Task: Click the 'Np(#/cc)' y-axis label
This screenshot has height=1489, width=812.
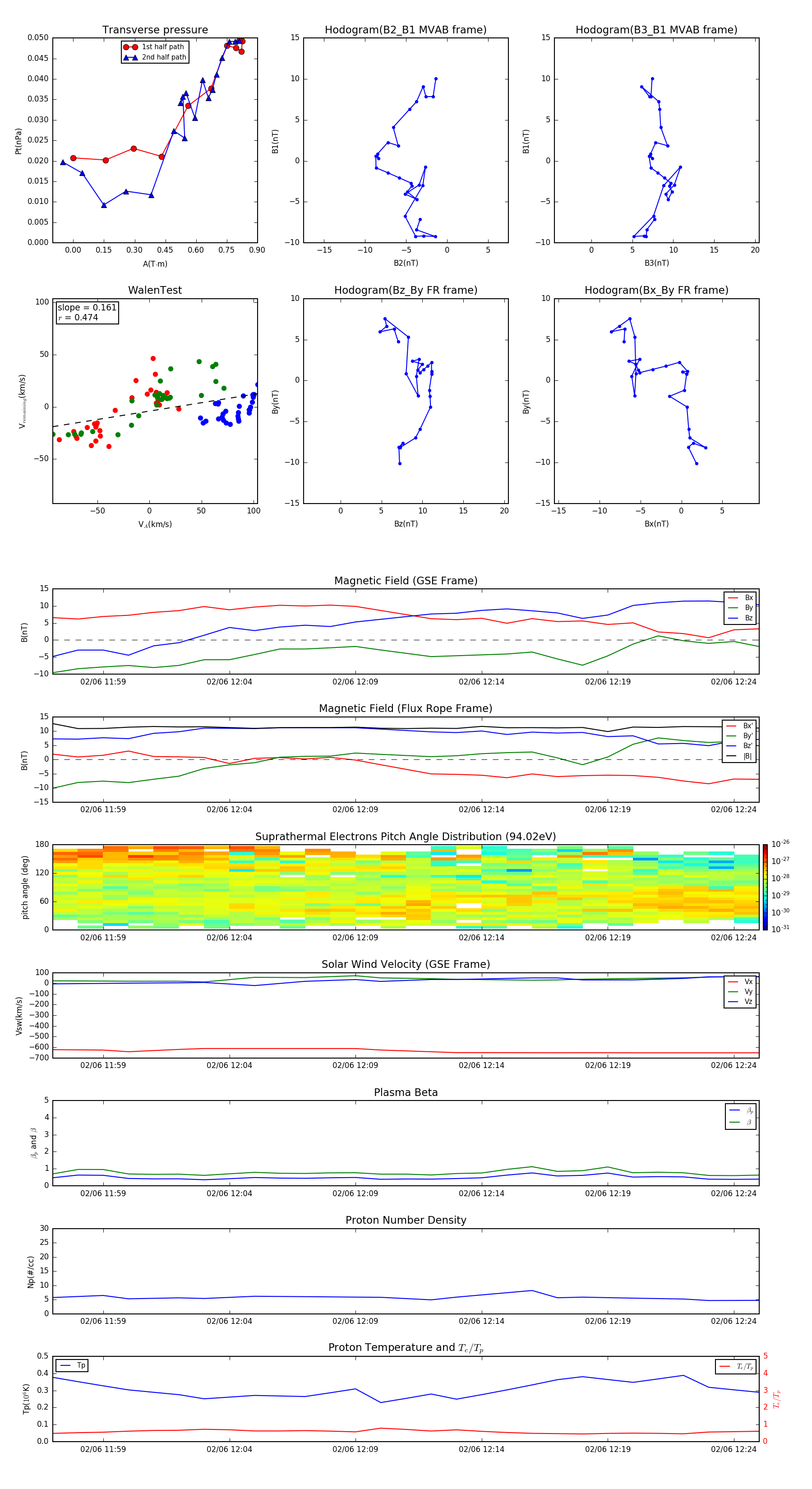Action: pos(31,1272)
